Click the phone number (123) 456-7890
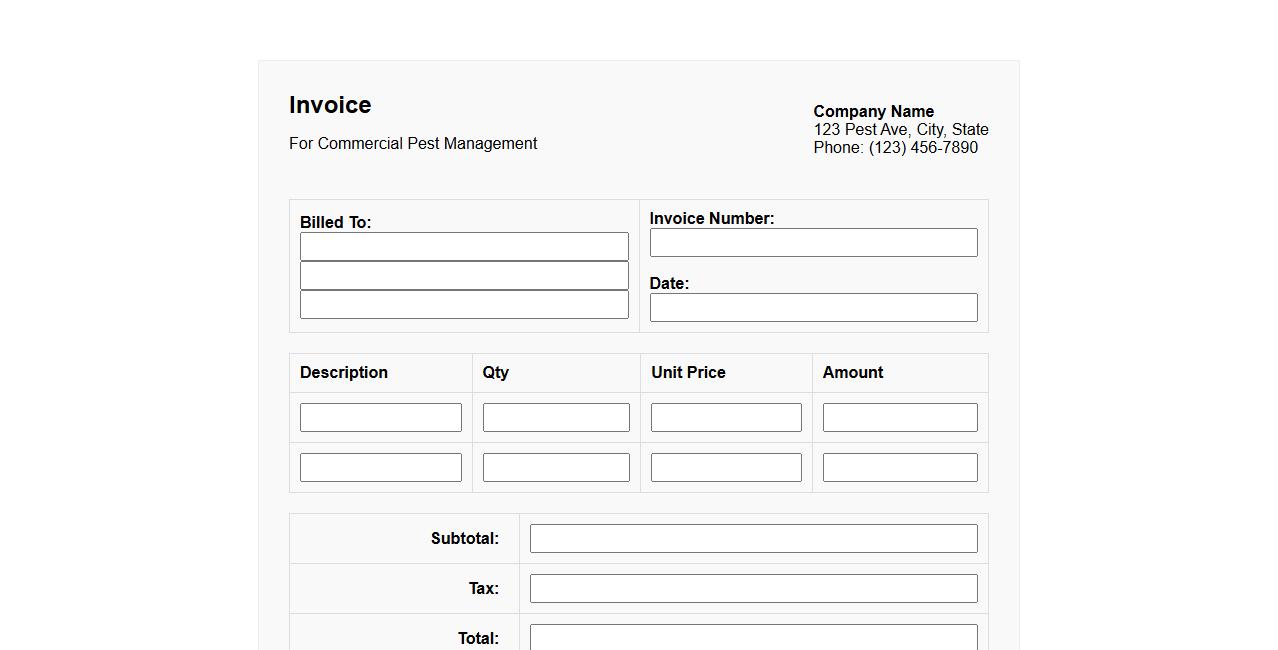The width and height of the screenshot is (1278, 650). click(x=923, y=147)
